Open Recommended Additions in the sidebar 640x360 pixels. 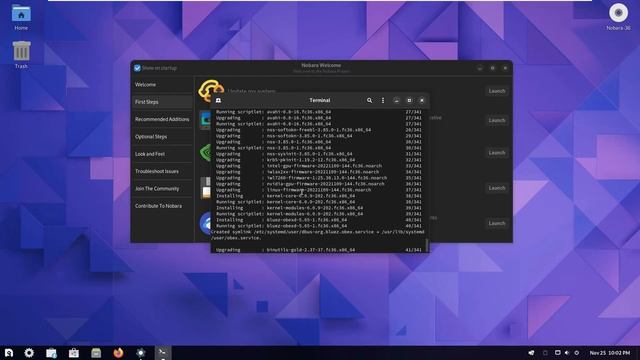(162, 119)
